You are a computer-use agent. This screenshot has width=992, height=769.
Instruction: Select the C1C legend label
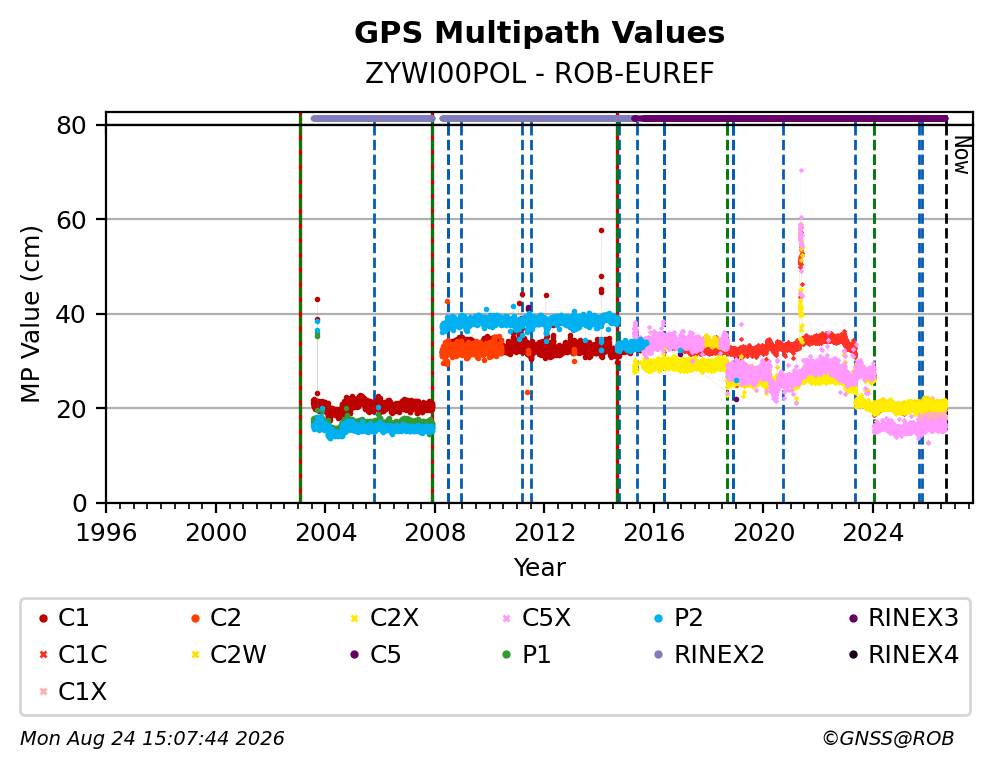click(83, 655)
